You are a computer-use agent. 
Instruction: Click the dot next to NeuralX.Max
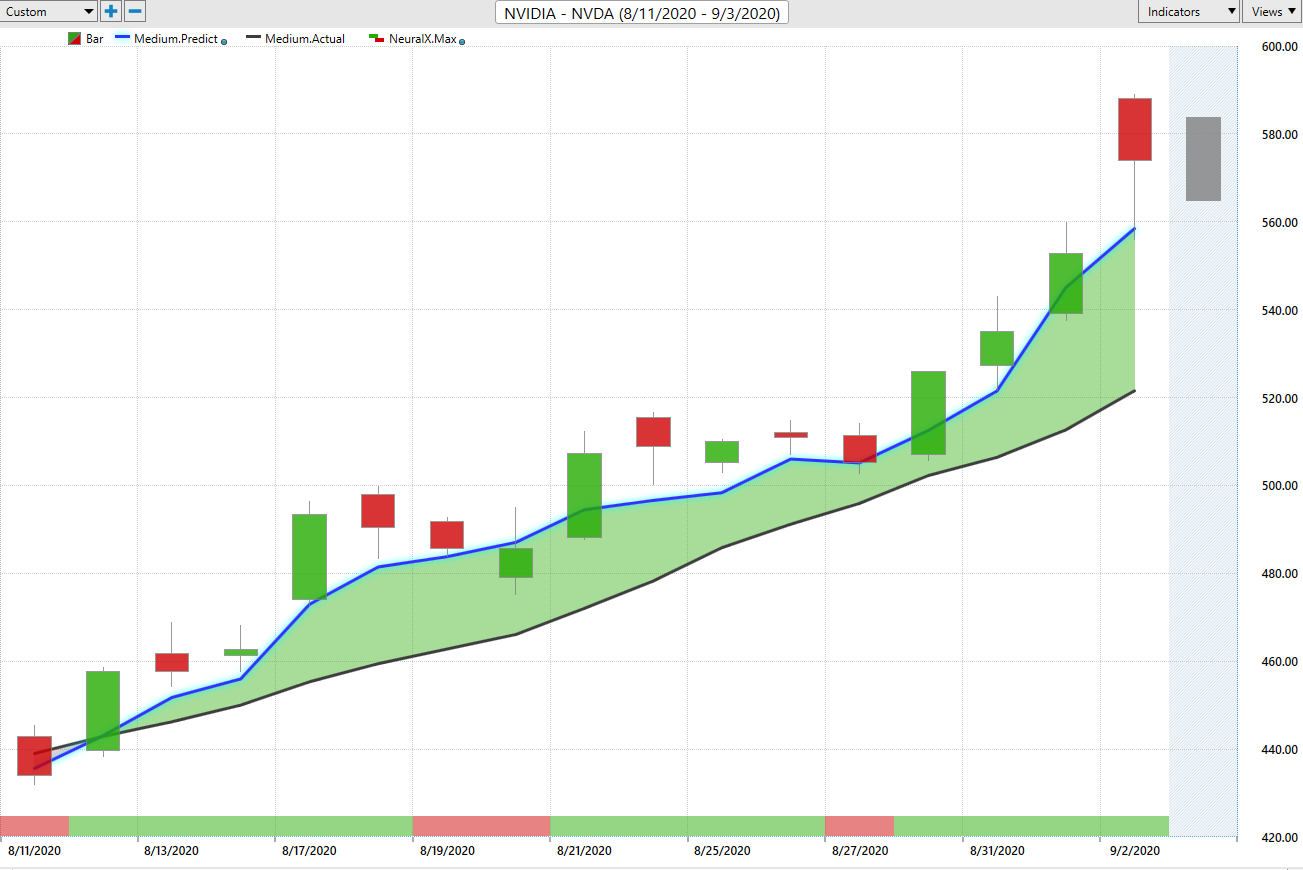click(x=462, y=42)
